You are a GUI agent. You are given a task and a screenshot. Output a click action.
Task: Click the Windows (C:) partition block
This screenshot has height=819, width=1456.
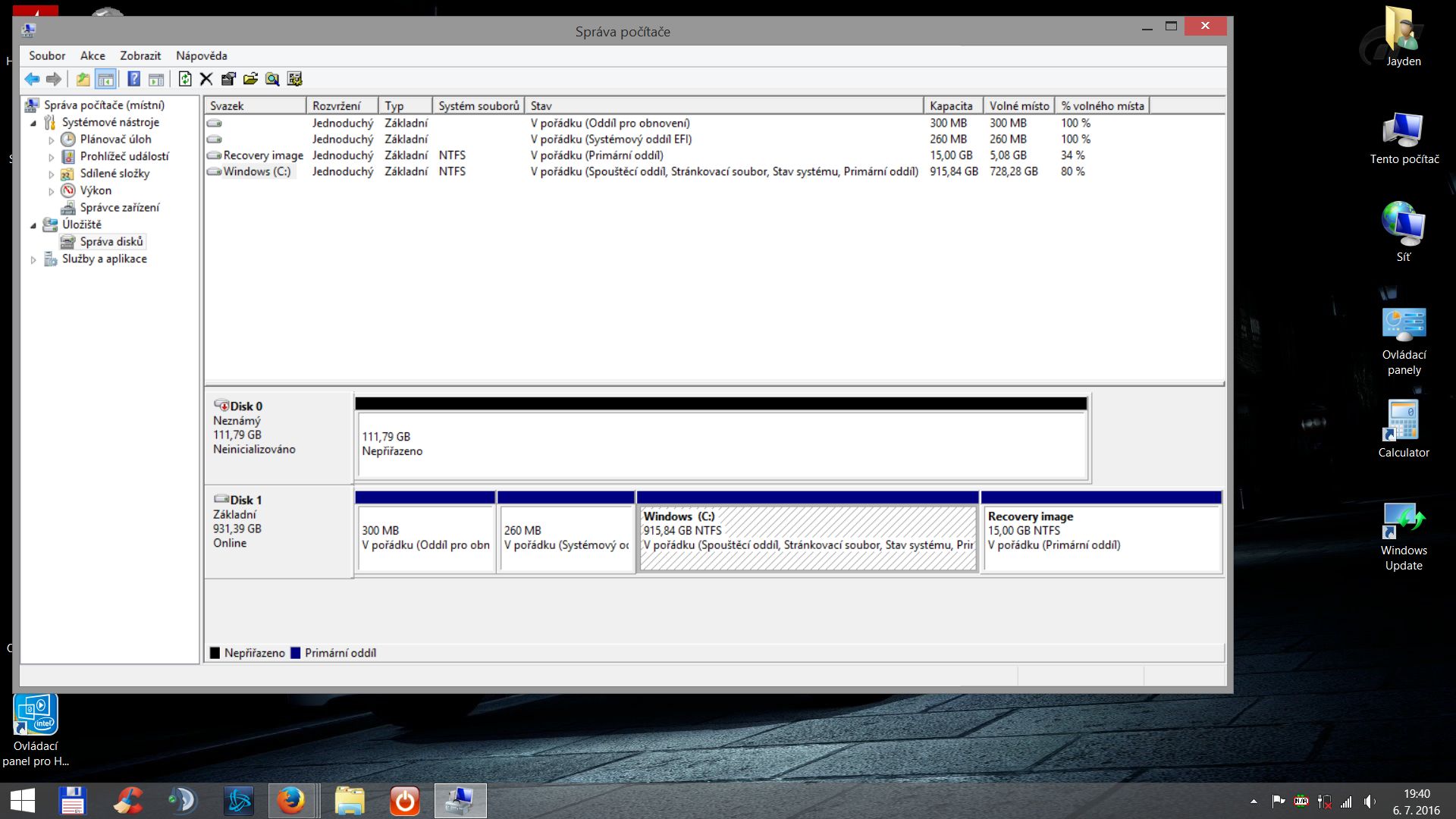[808, 538]
